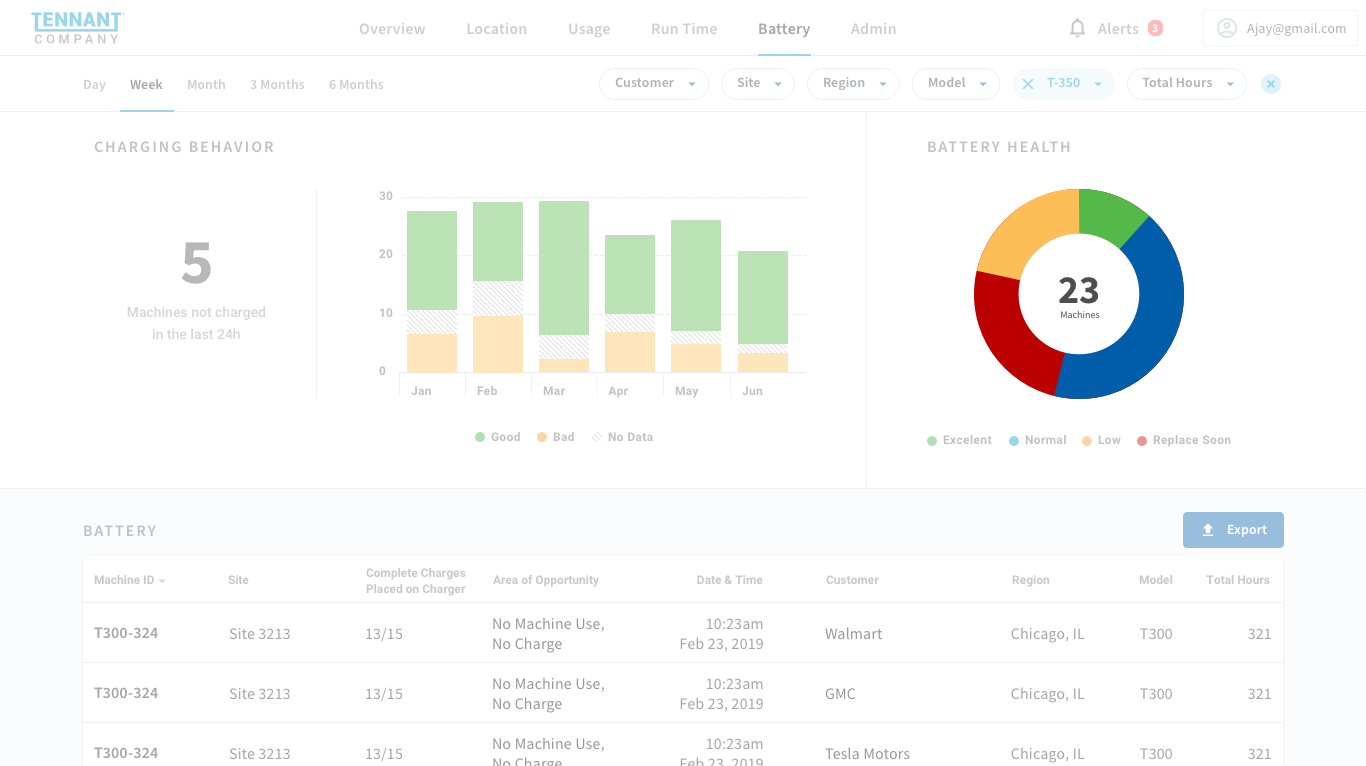This screenshot has height=766, width=1366.
Task: Open the Total Hours filter dropdown
Action: click(x=1187, y=84)
